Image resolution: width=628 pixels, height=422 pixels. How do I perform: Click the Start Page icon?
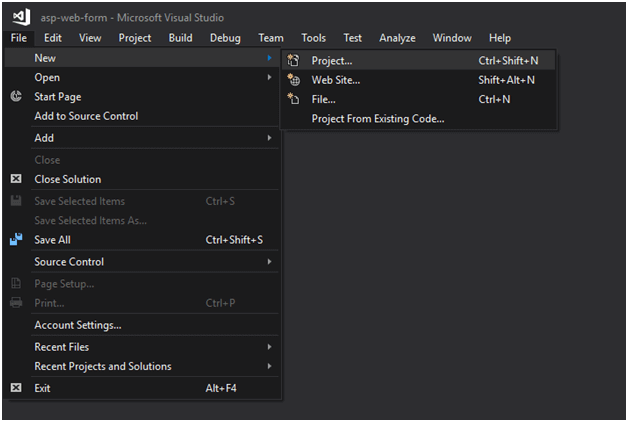pos(16,97)
